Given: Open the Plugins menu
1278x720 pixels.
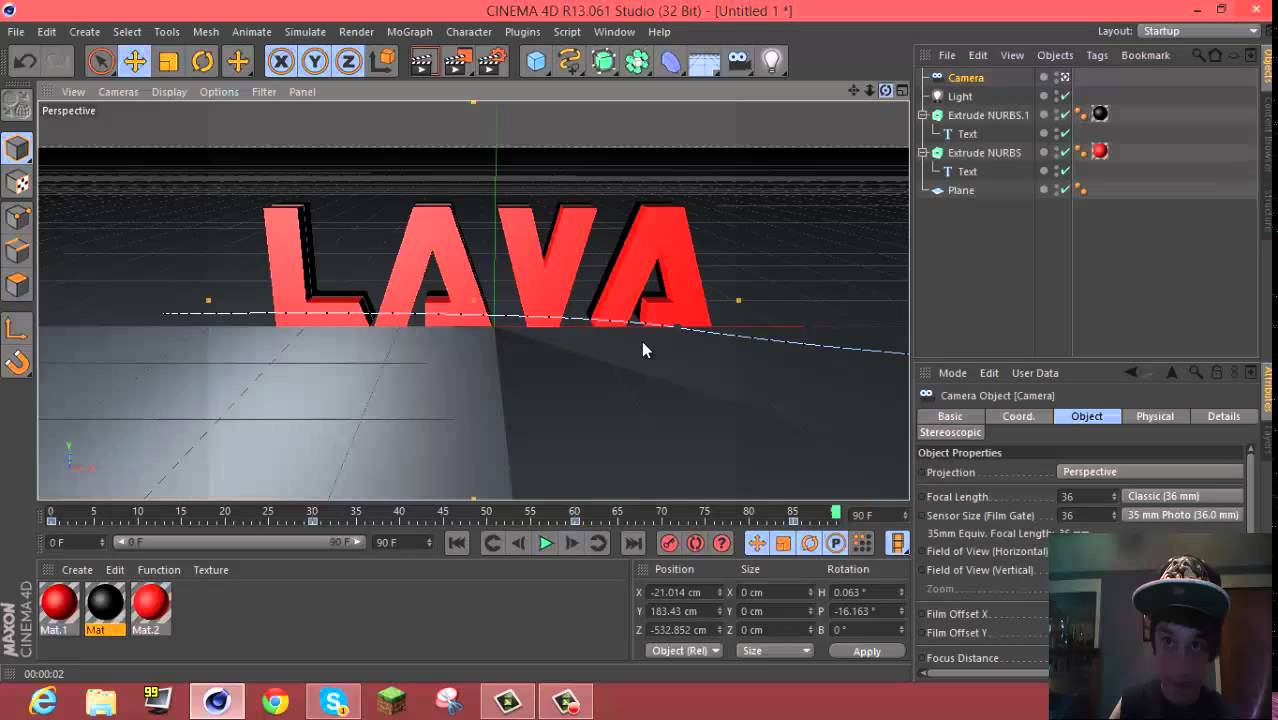Looking at the screenshot, I should pyautogui.click(x=522, y=32).
